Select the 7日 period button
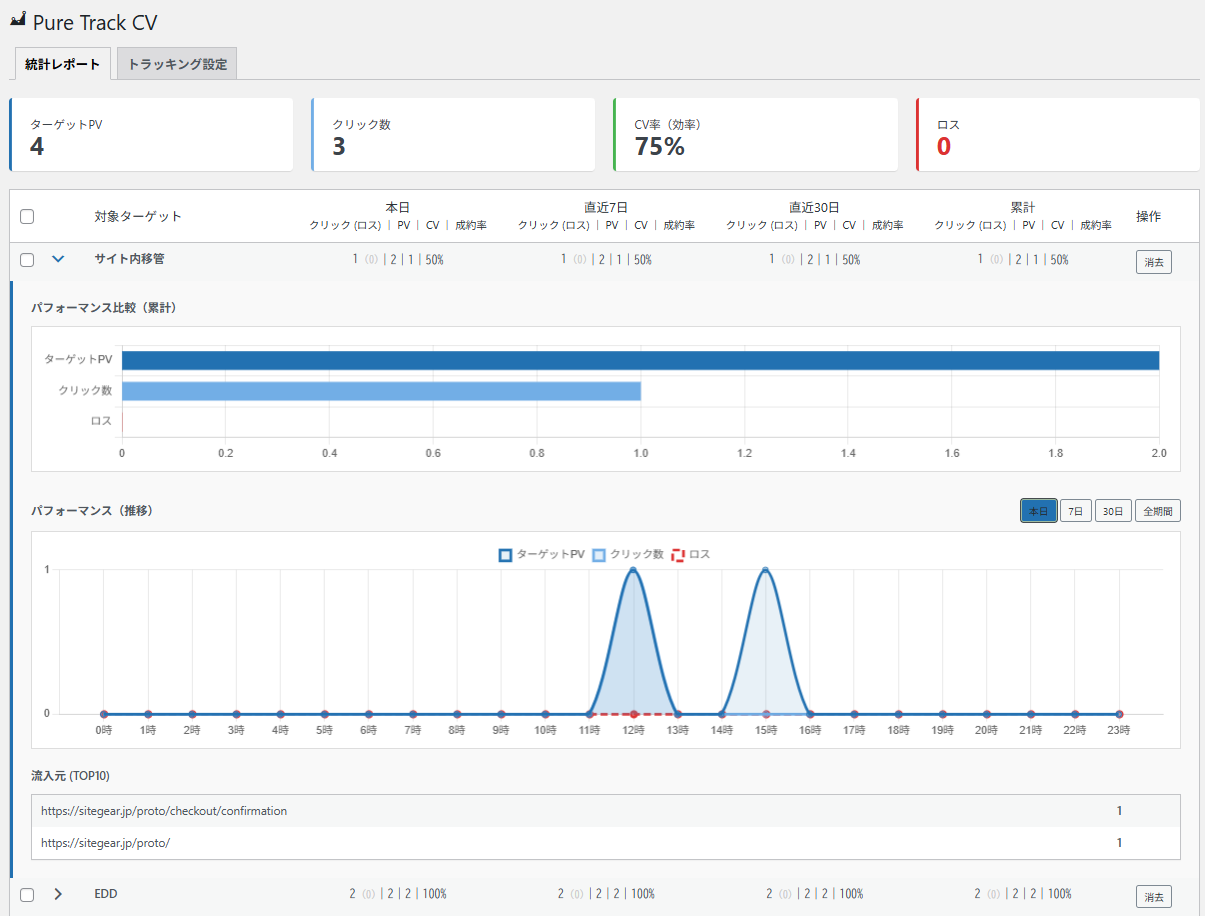The height and width of the screenshot is (916, 1205). (1075, 511)
